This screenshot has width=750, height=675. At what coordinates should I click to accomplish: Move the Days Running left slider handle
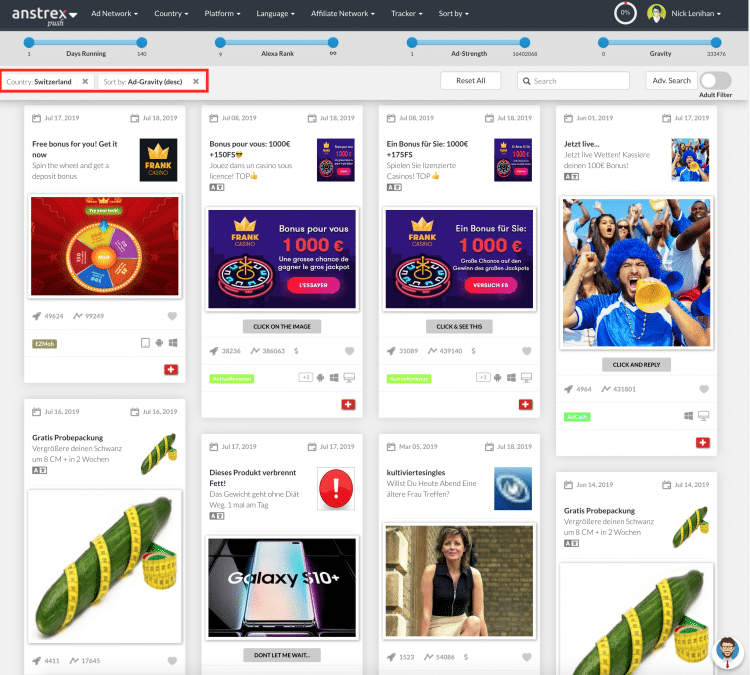coord(29,43)
